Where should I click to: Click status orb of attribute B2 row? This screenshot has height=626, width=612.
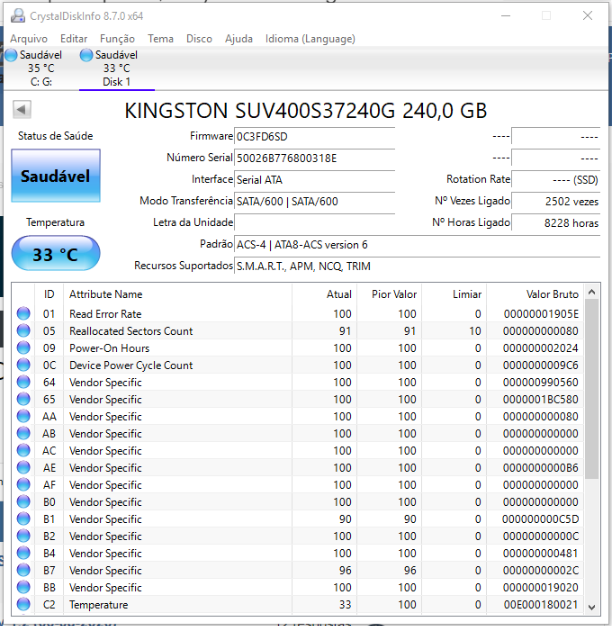click(x=24, y=536)
